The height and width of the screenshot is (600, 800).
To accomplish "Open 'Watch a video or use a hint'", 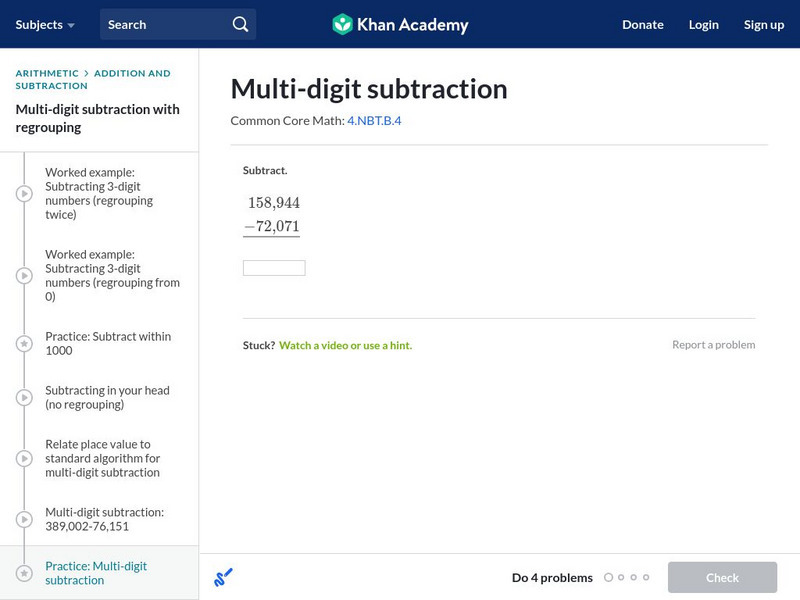I will coord(345,345).
